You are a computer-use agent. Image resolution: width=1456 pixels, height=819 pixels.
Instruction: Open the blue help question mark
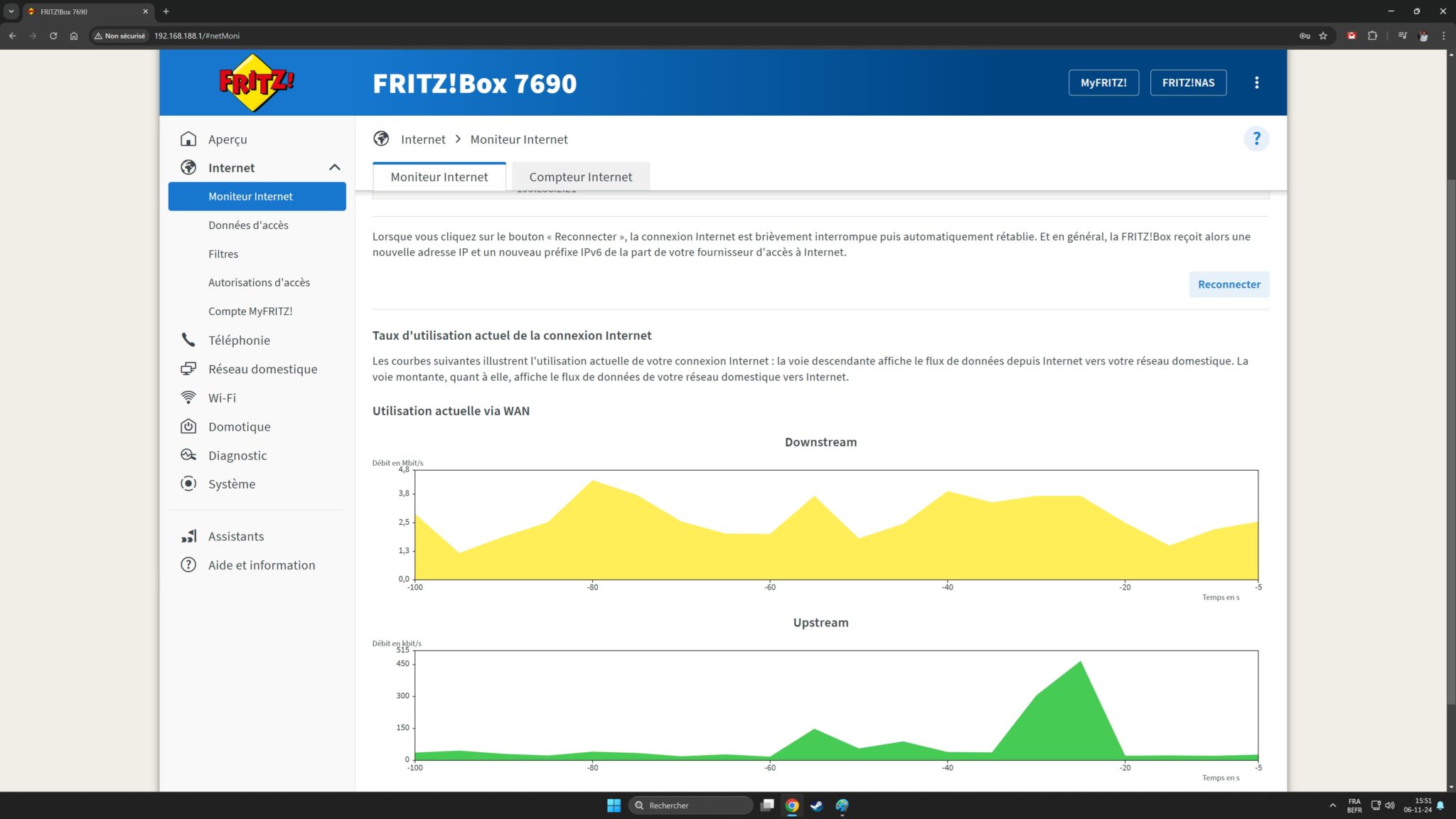[1256, 139]
